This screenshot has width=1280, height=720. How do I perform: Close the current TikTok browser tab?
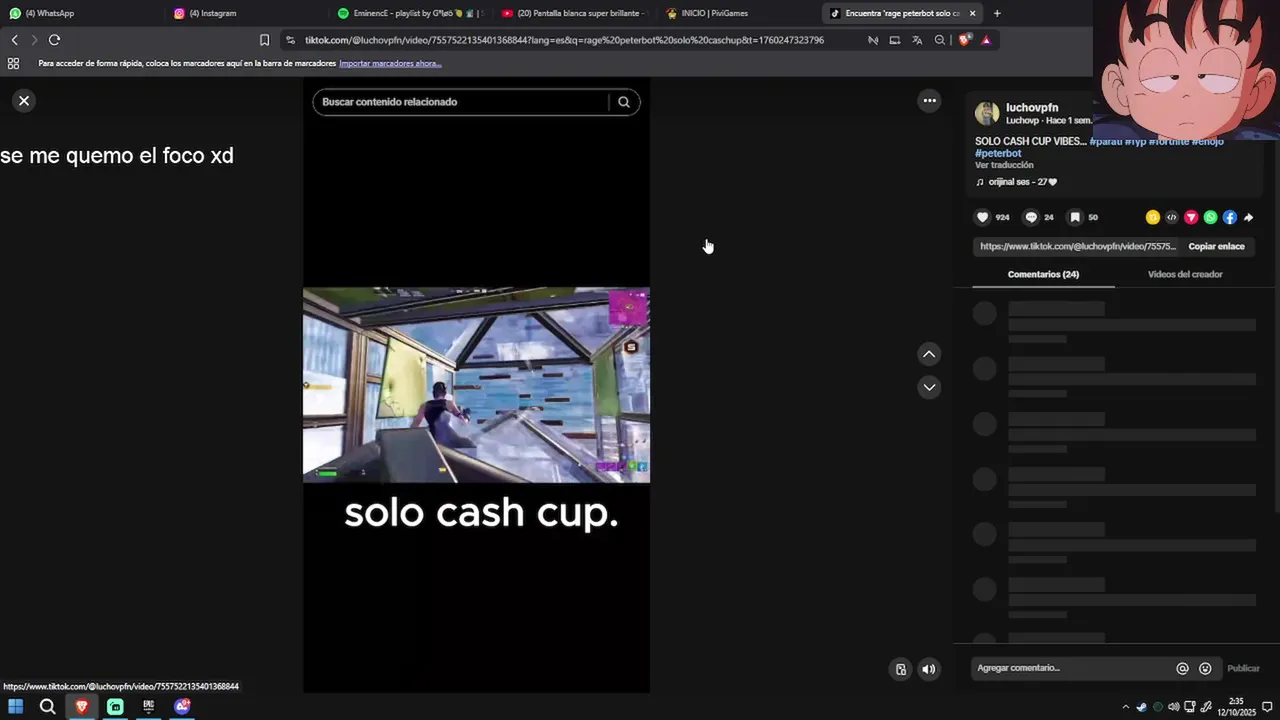coord(972,13)
